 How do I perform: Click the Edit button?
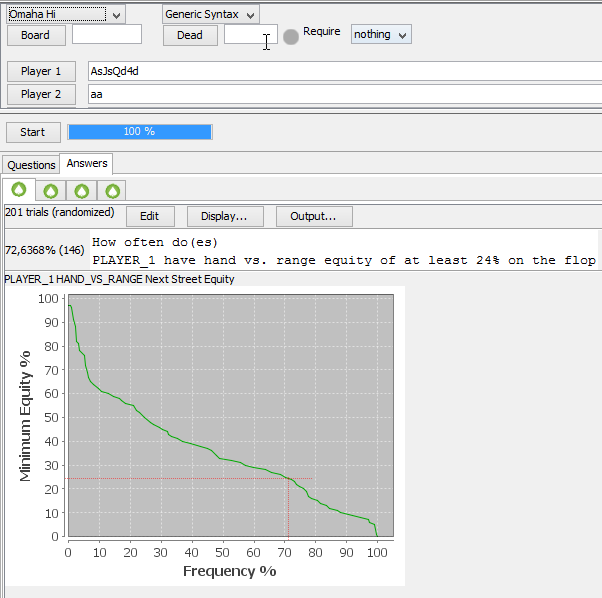coord(149,216)
